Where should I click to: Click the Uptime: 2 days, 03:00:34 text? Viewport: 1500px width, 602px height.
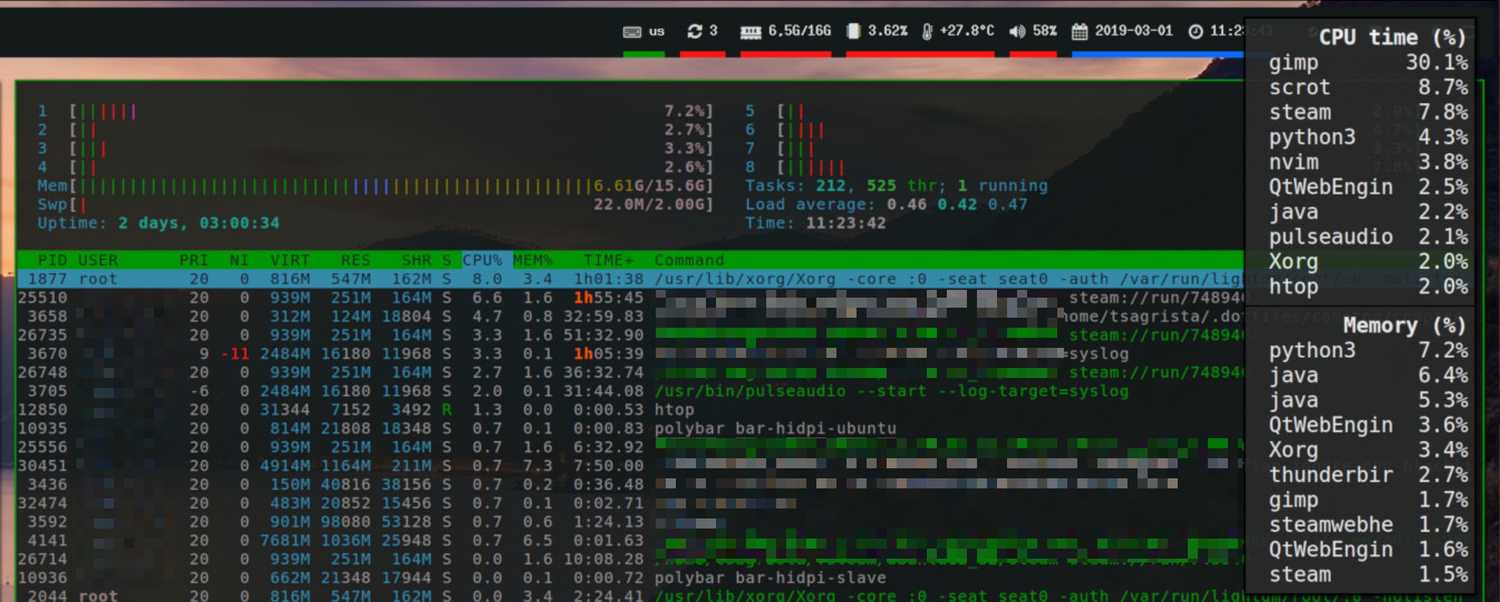159,223
